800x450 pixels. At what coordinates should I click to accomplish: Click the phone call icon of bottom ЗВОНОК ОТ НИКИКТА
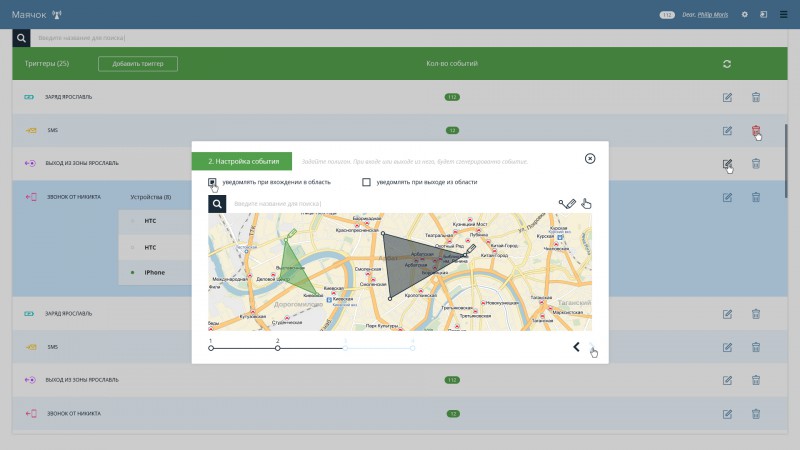(x=31, y=413)
